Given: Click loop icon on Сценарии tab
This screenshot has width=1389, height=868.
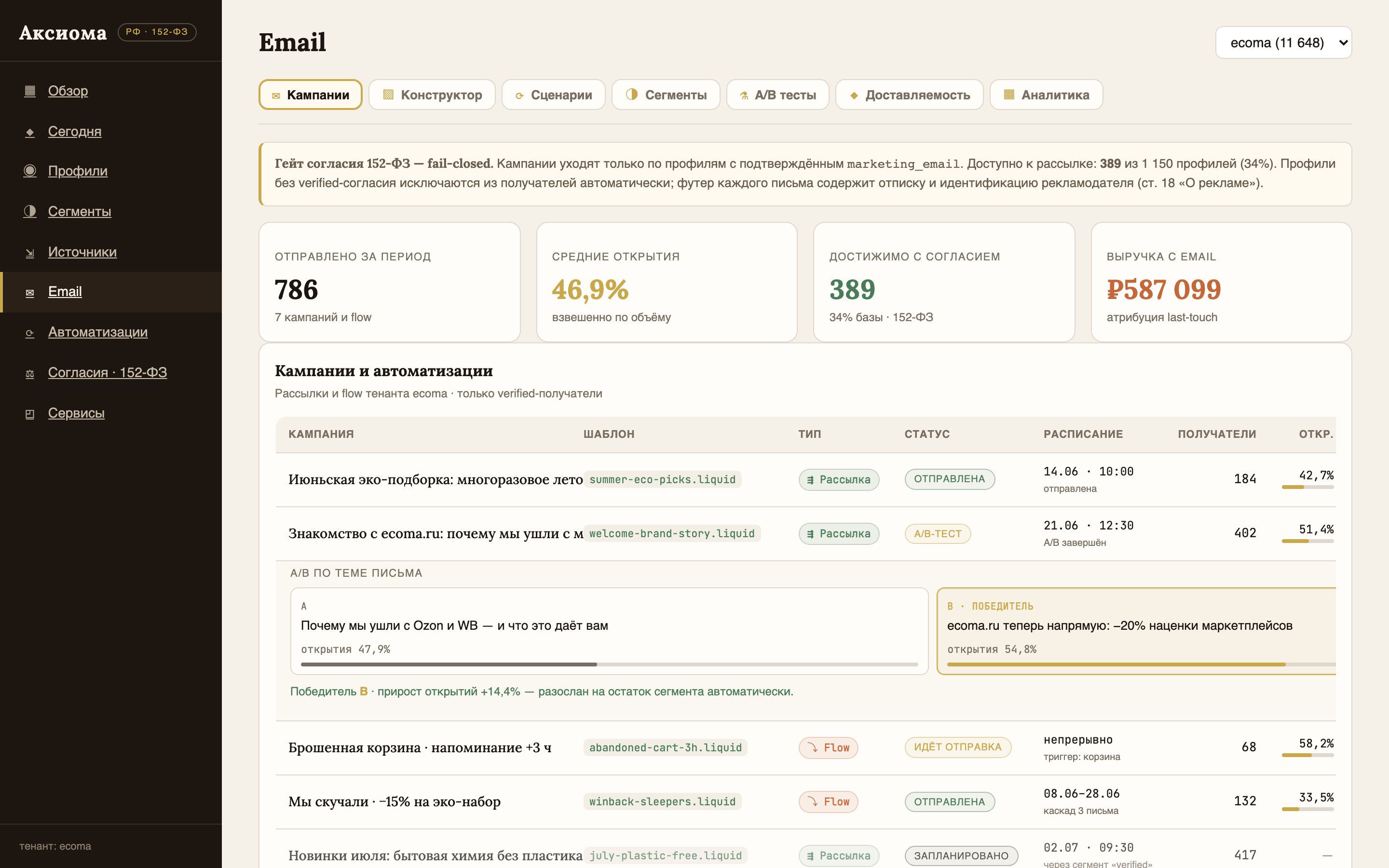Looking at the screenshot, I should tap(519, 96).
